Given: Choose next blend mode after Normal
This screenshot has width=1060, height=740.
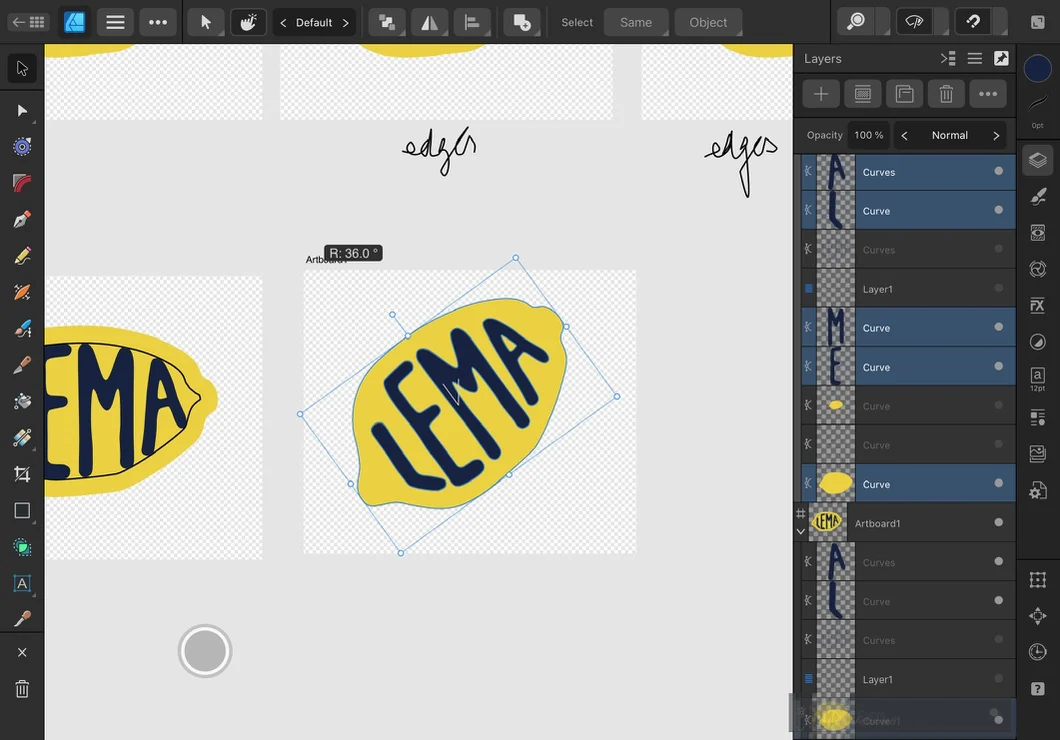Looking at the screenshot, I should pyautogui.click(x=996, y=135).
